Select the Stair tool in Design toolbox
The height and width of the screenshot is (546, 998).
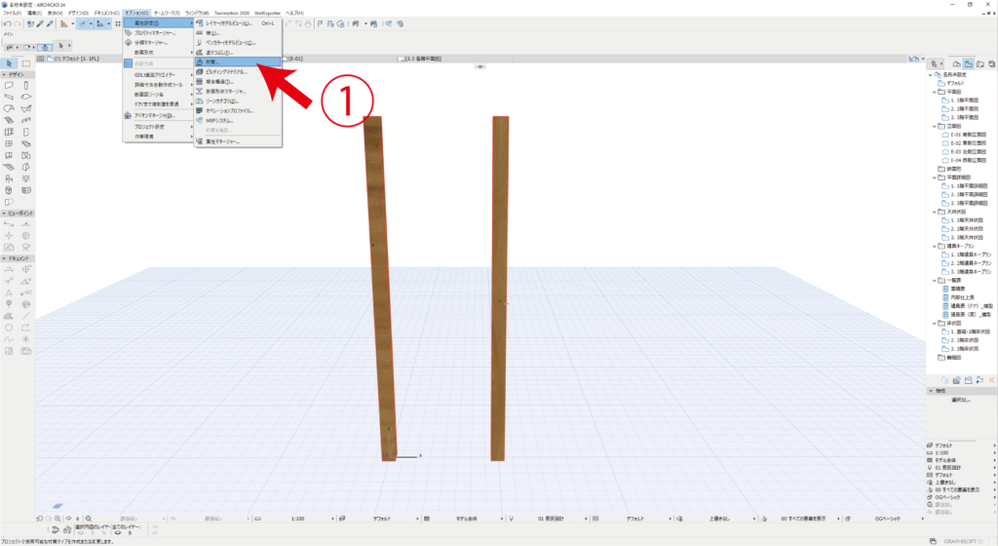9,120
